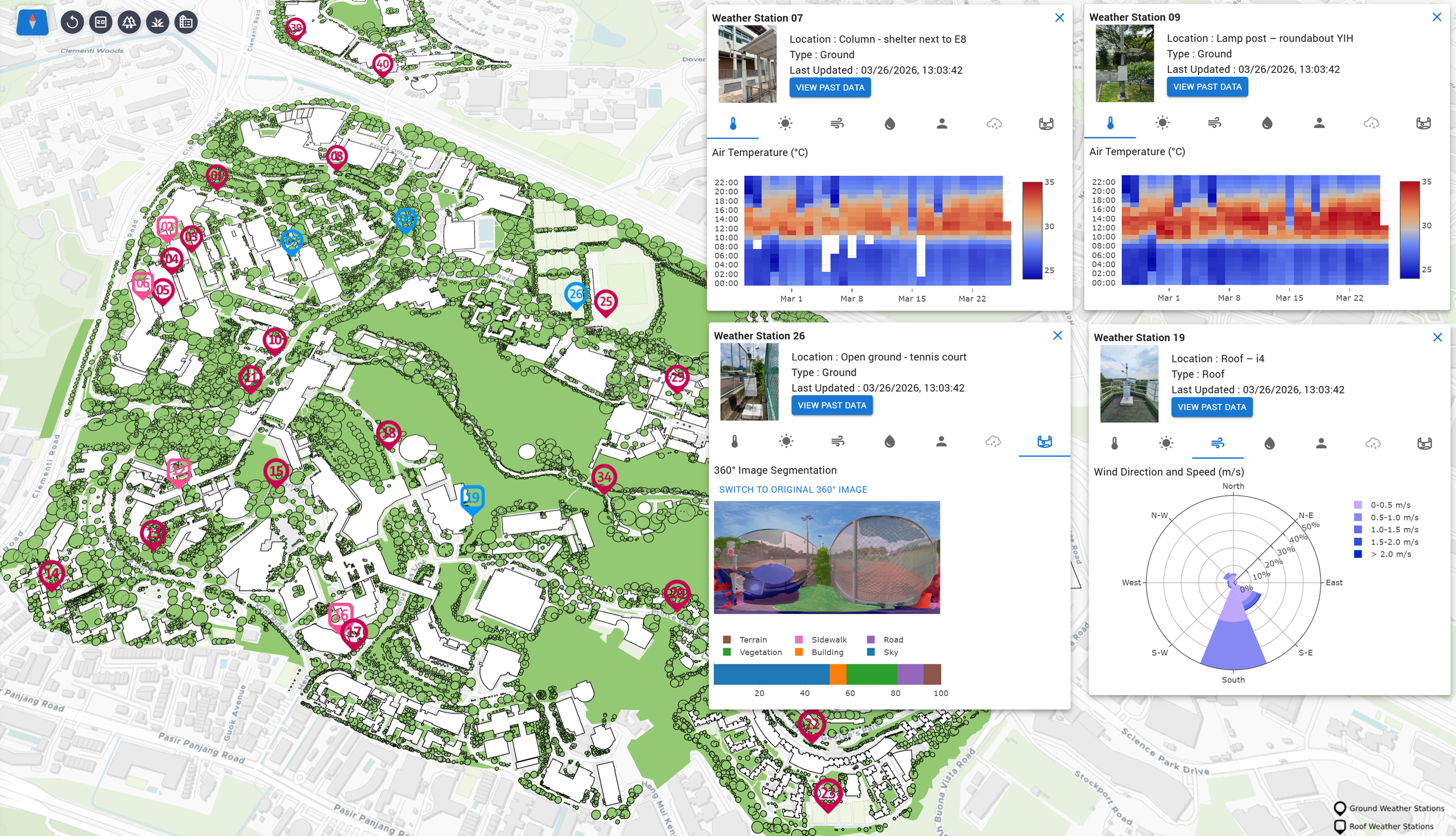This screenshot has height=836, width=1456.
Task: Open 360 image icon in Station 09
Action: (1423, 123)
